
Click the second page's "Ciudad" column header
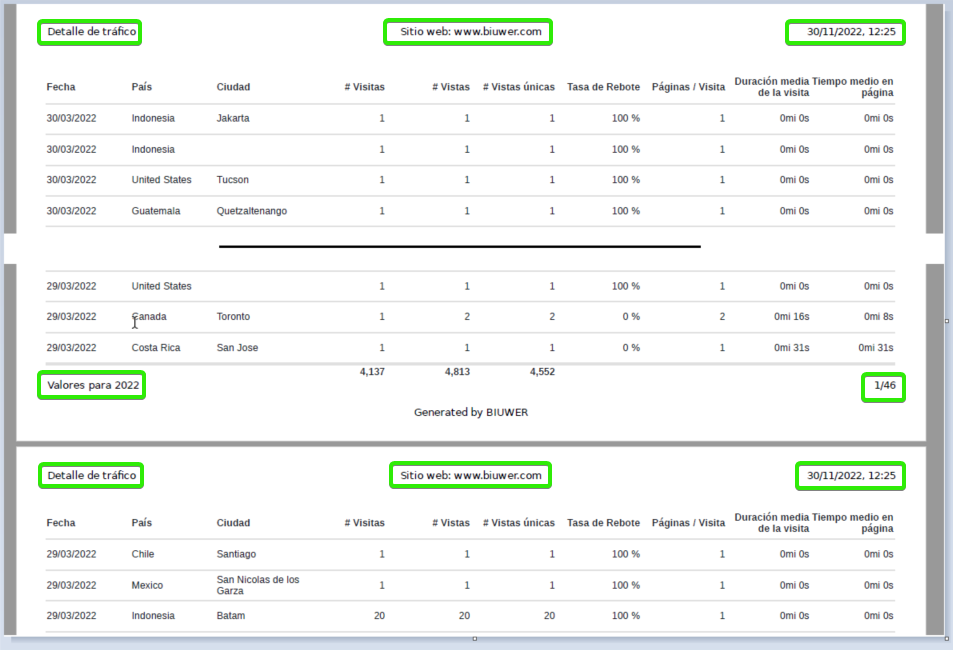pos(233,523)
